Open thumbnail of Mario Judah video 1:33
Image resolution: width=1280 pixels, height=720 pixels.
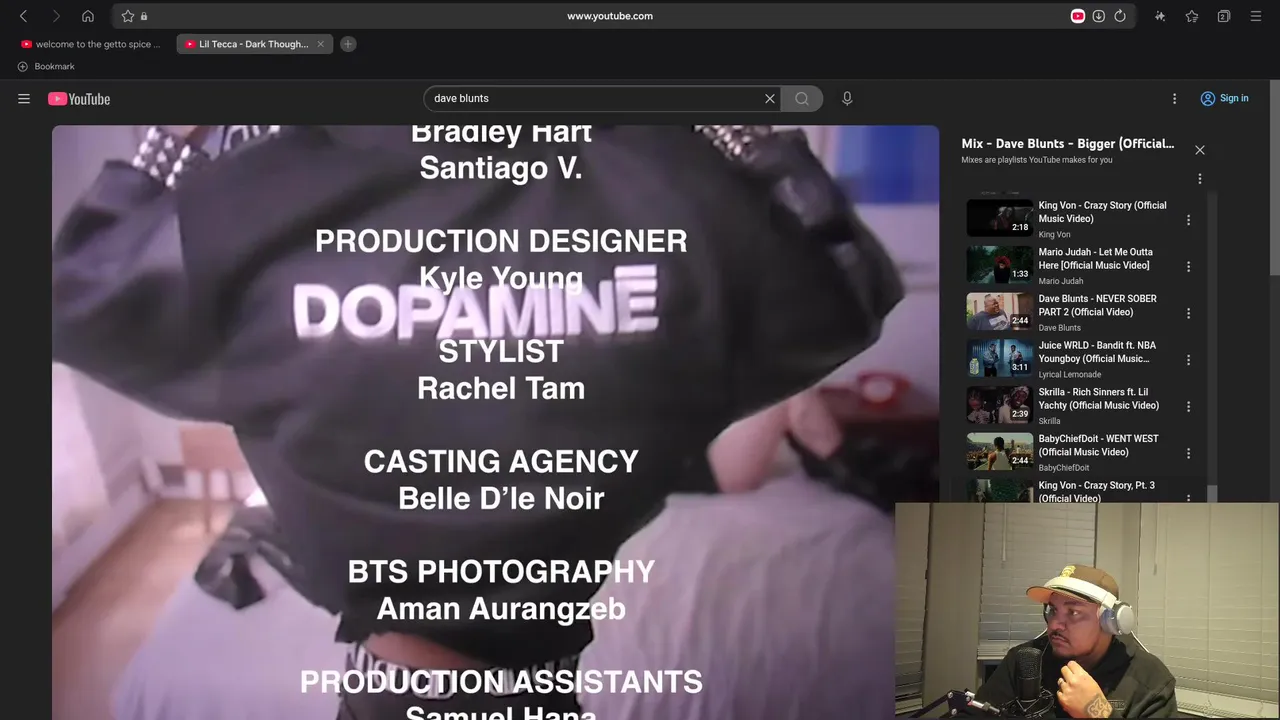click(999, 265)
